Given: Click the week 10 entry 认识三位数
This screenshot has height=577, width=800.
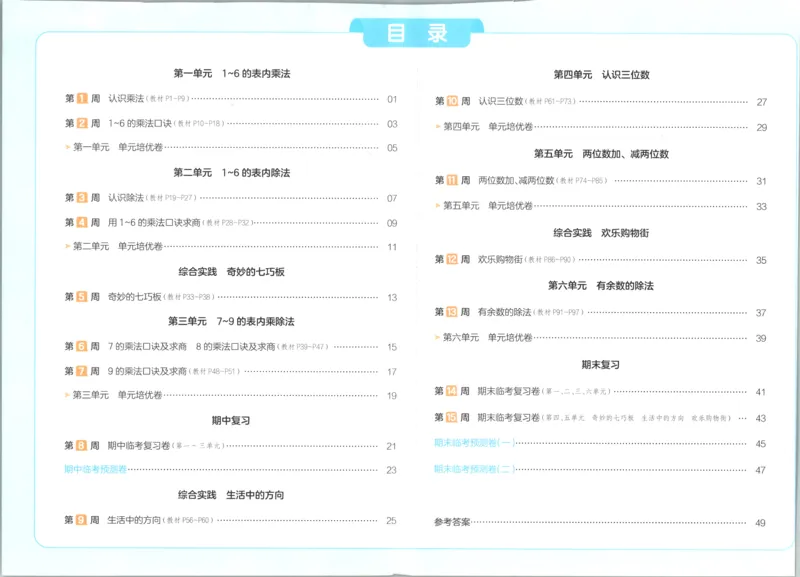Looking at the screenshot, I should click(x=501, y=101).
